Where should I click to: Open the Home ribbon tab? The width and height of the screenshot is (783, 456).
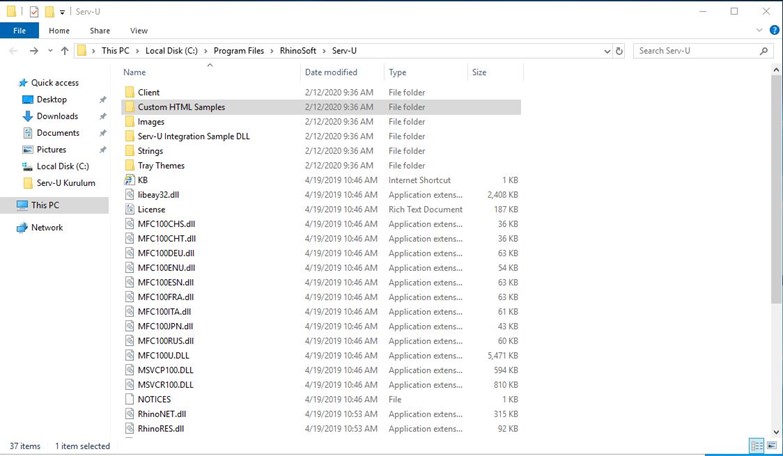click(59, 30)
